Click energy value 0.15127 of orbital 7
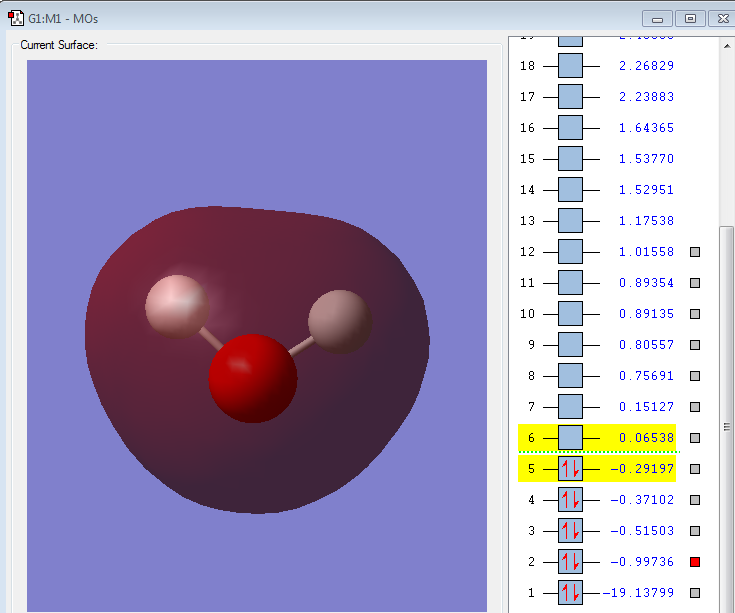 click(x=645, y=407)
